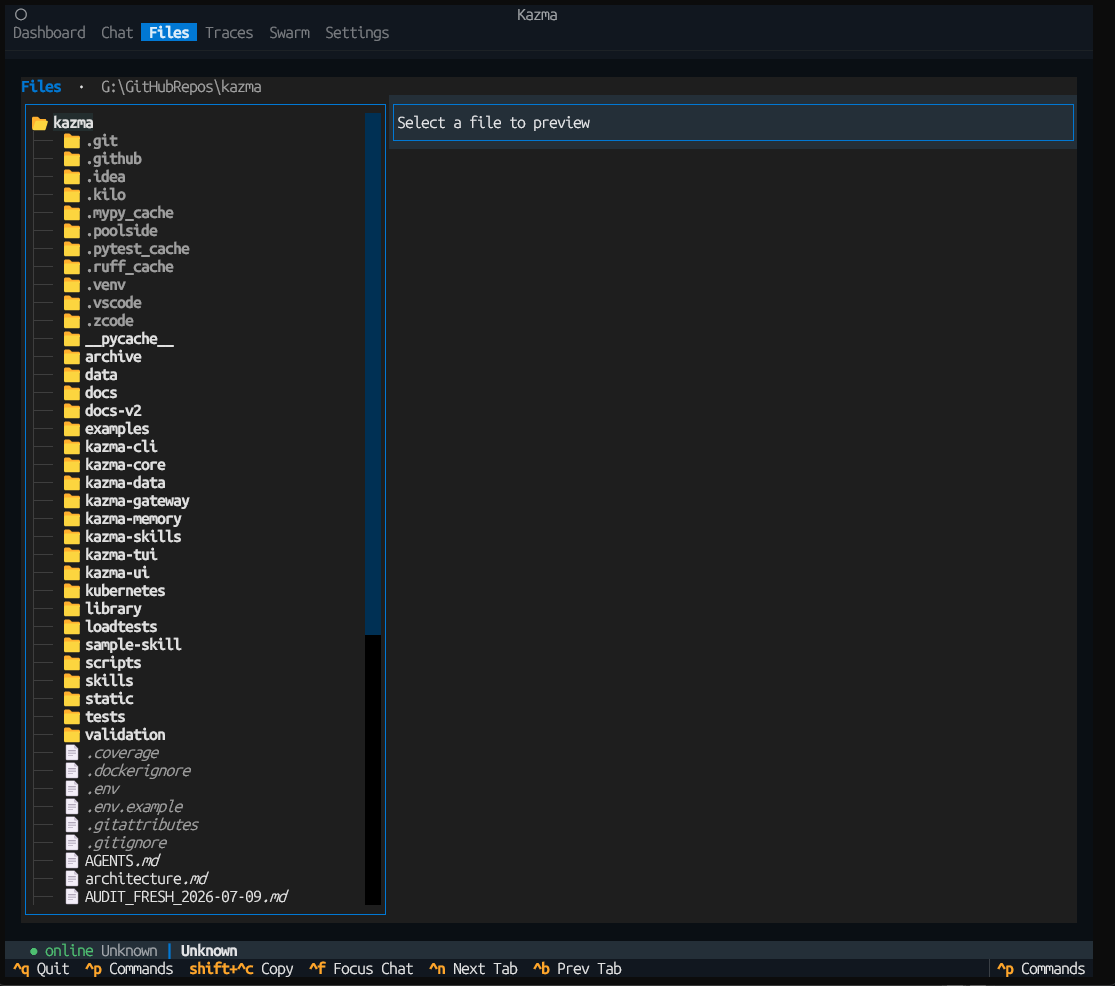Expand the examples folder
This screenshot has width=1115, height=986.
click(x=106, y=429)
